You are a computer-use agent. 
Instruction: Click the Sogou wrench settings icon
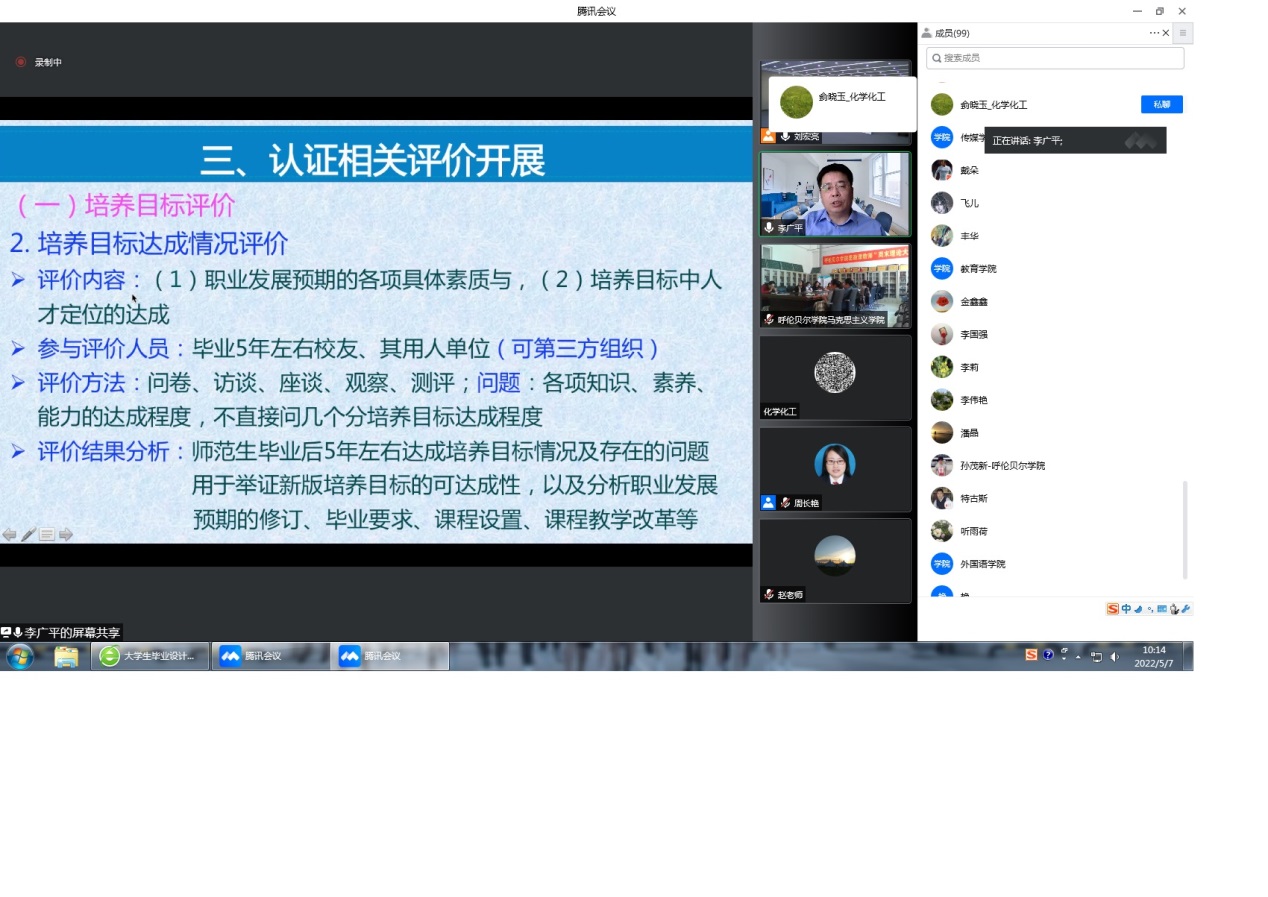coord(1186,609)
